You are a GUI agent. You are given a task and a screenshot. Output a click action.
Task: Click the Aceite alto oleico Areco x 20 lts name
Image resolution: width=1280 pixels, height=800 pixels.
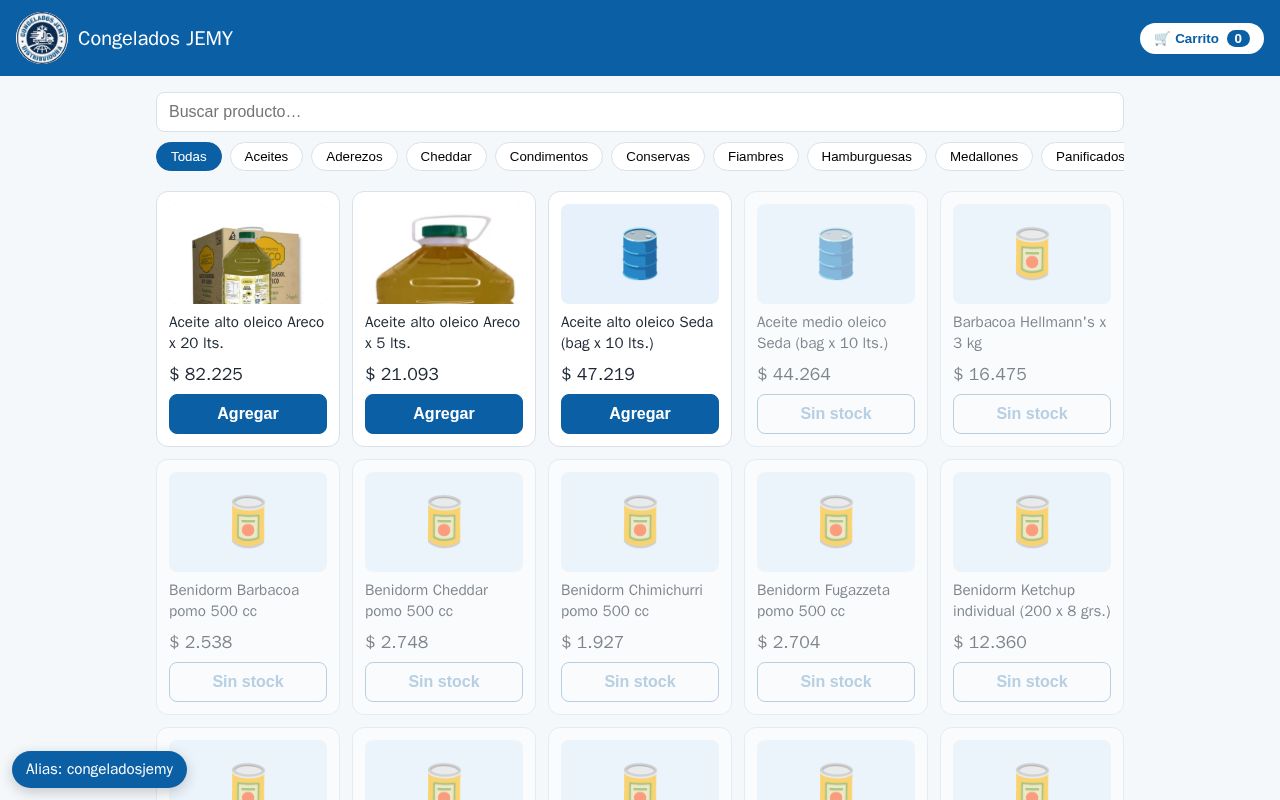point(247,333)
